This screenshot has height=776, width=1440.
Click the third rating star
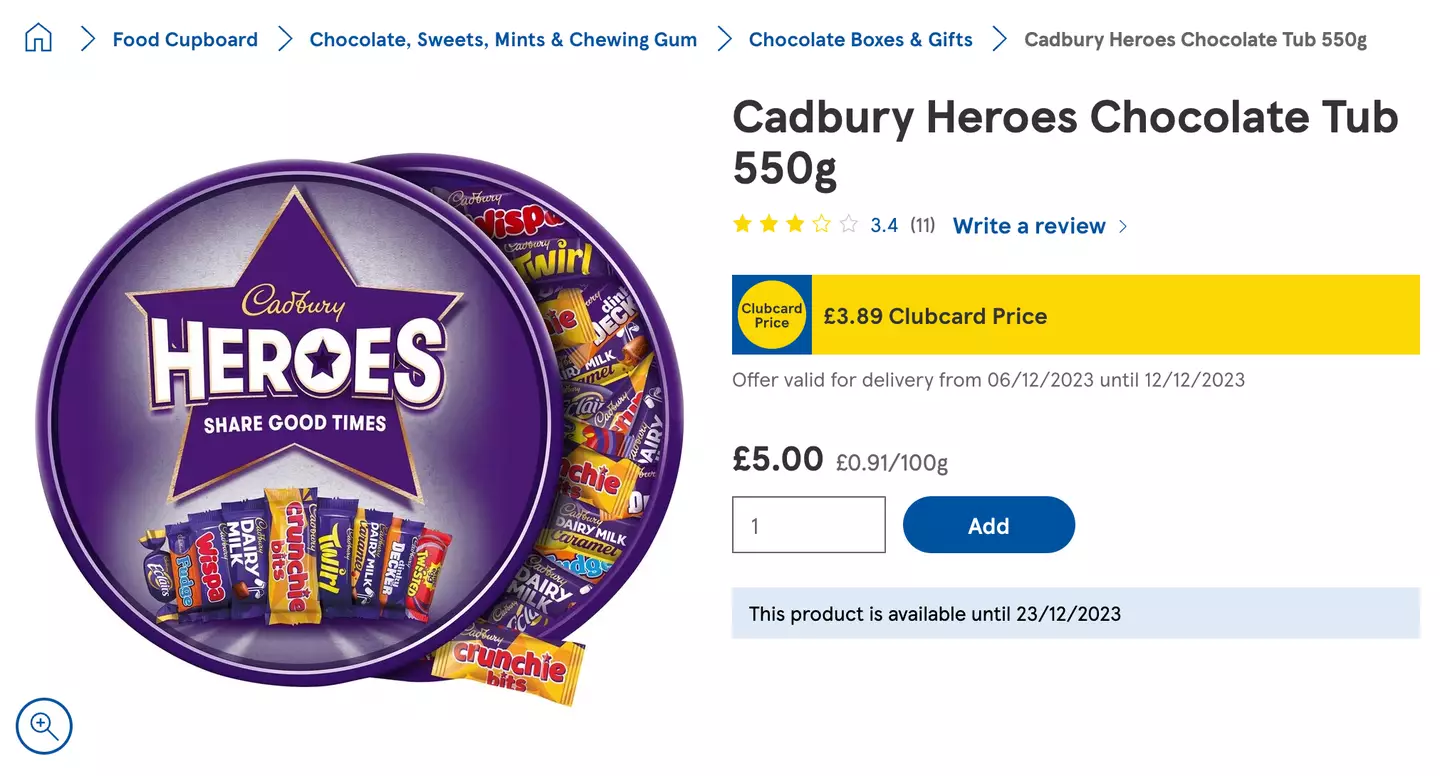794,224
